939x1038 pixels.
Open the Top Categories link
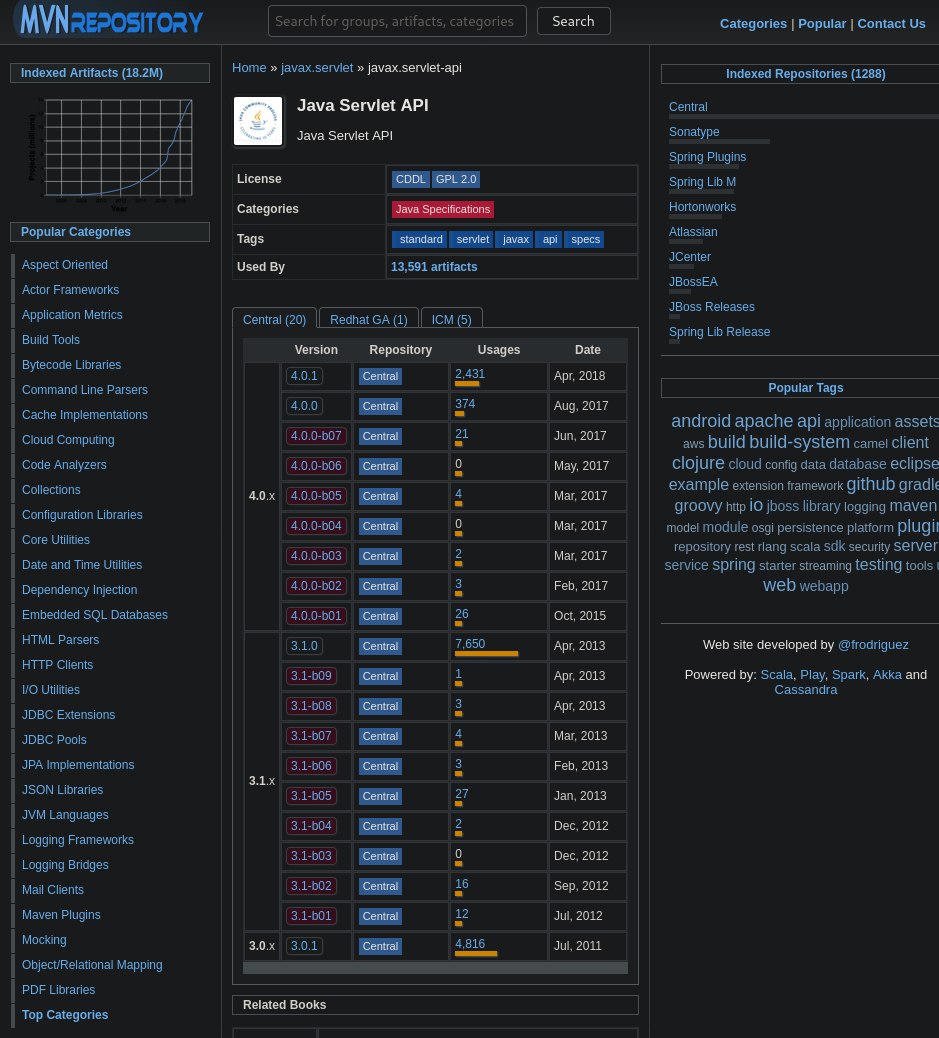pos(65,1015)
